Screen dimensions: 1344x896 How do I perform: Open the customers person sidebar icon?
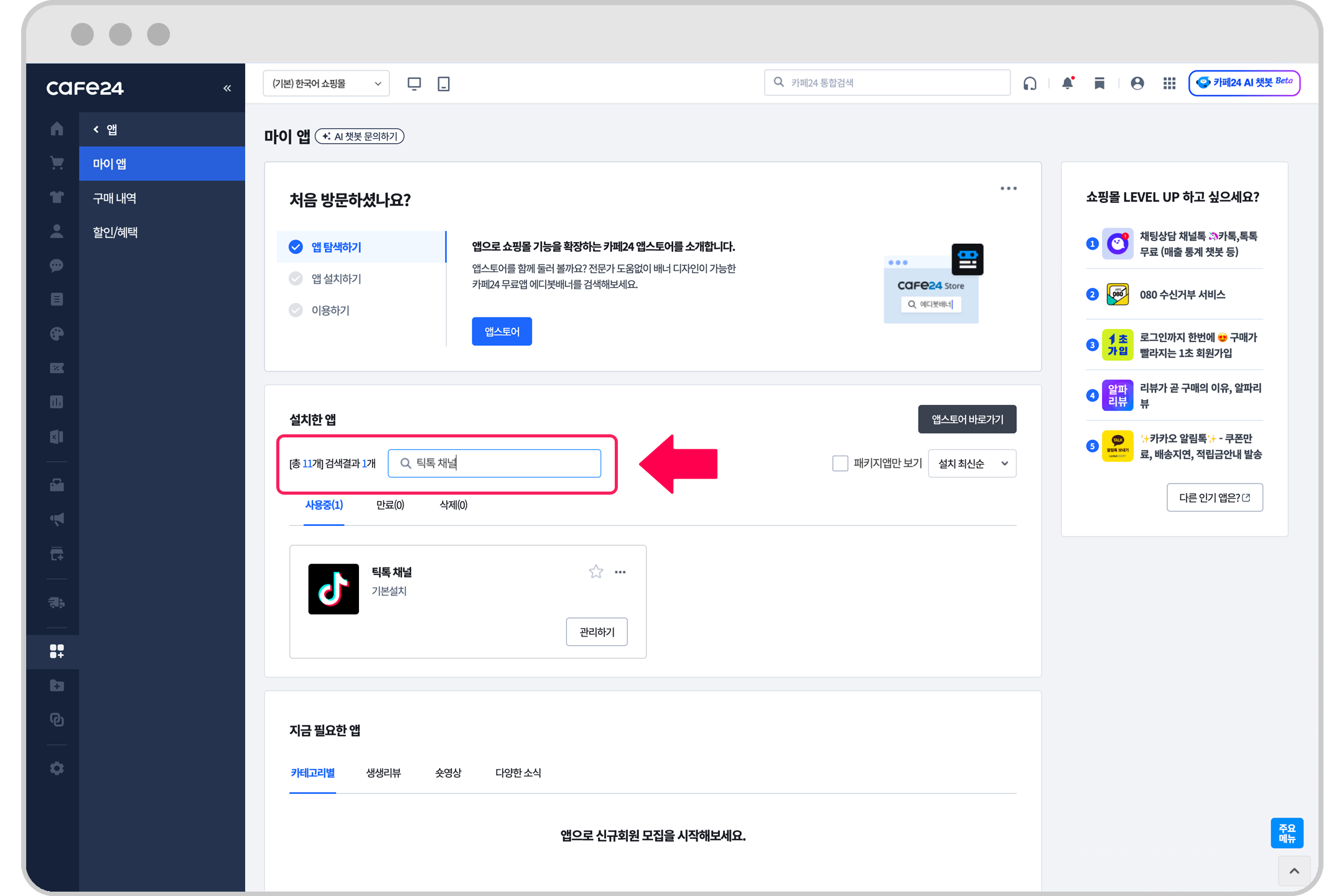tap(57, 231)
